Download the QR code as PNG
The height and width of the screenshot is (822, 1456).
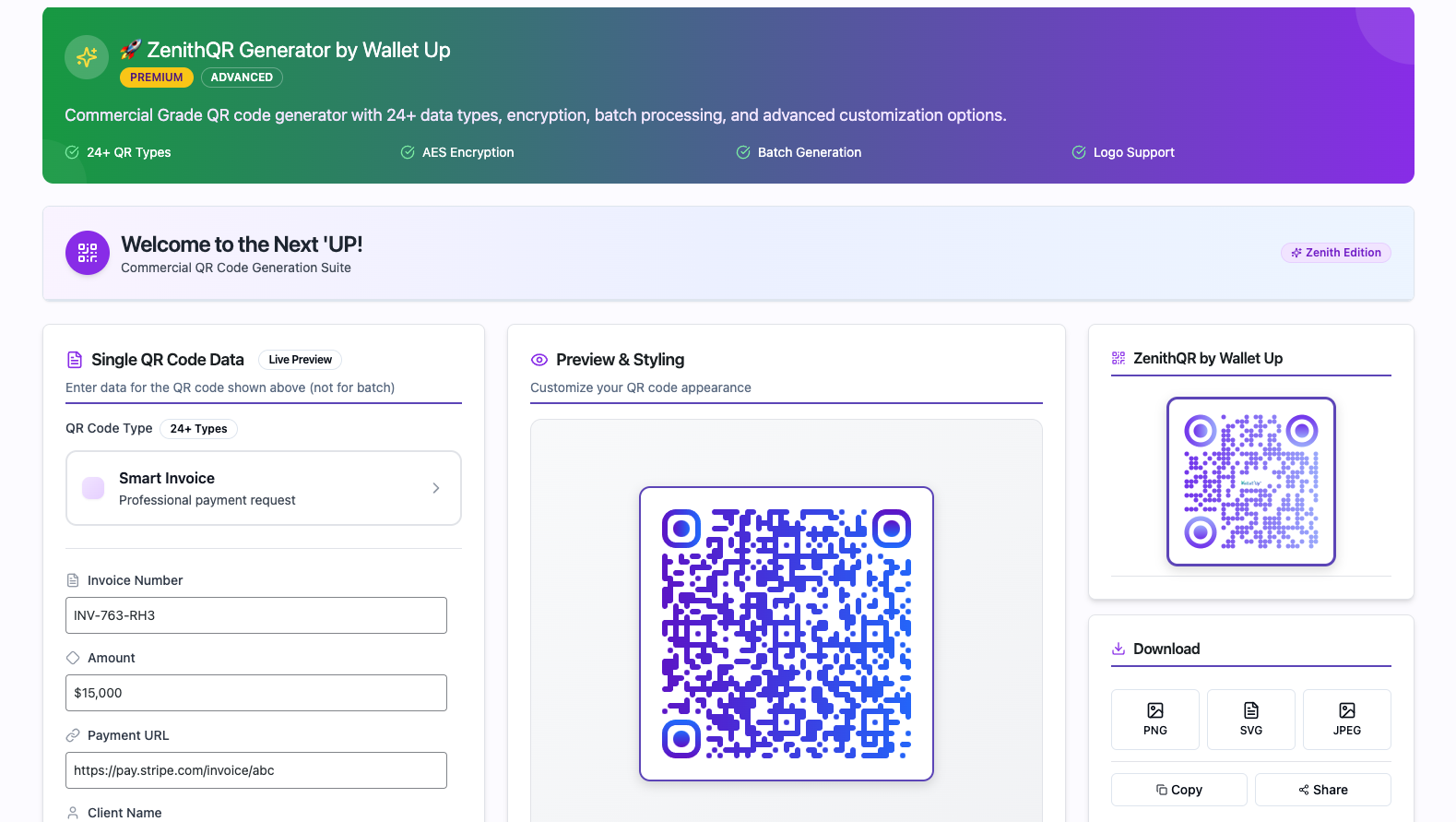click(x=1155, y=720)
